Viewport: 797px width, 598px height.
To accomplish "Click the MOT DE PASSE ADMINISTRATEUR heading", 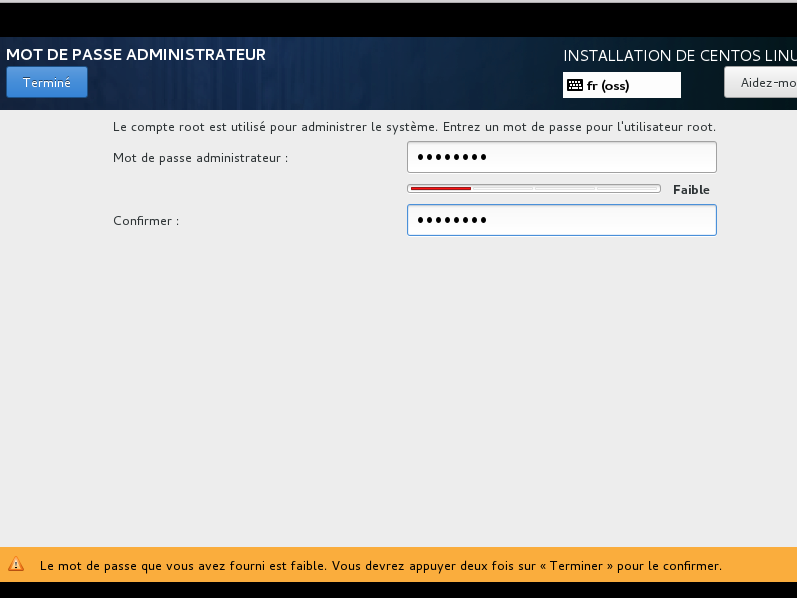I will 136,55.
